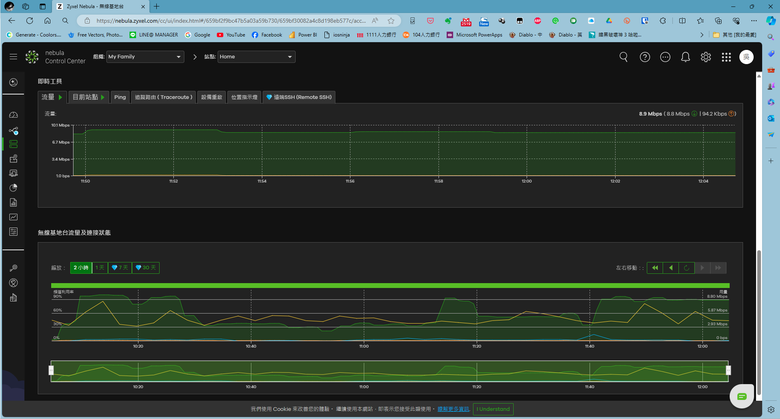
Task: Switch to the Traceroute tool tab
Action: tap(163, 97)
